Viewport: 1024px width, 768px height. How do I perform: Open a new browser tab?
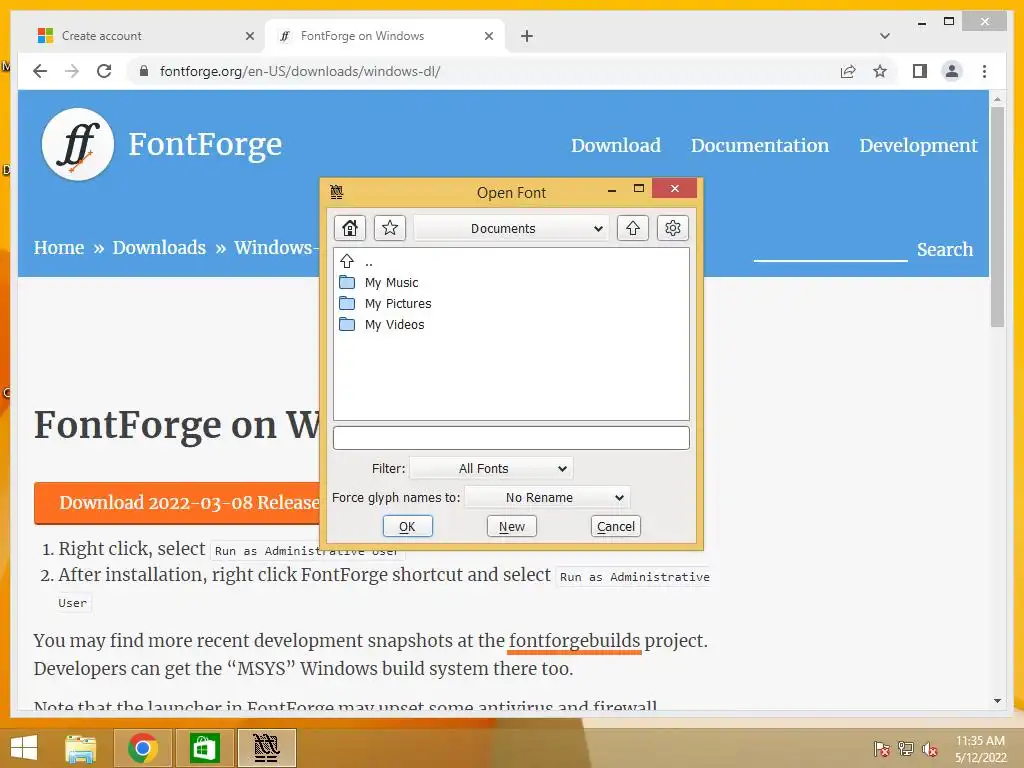pyautogui.click(x=526, y=36)
